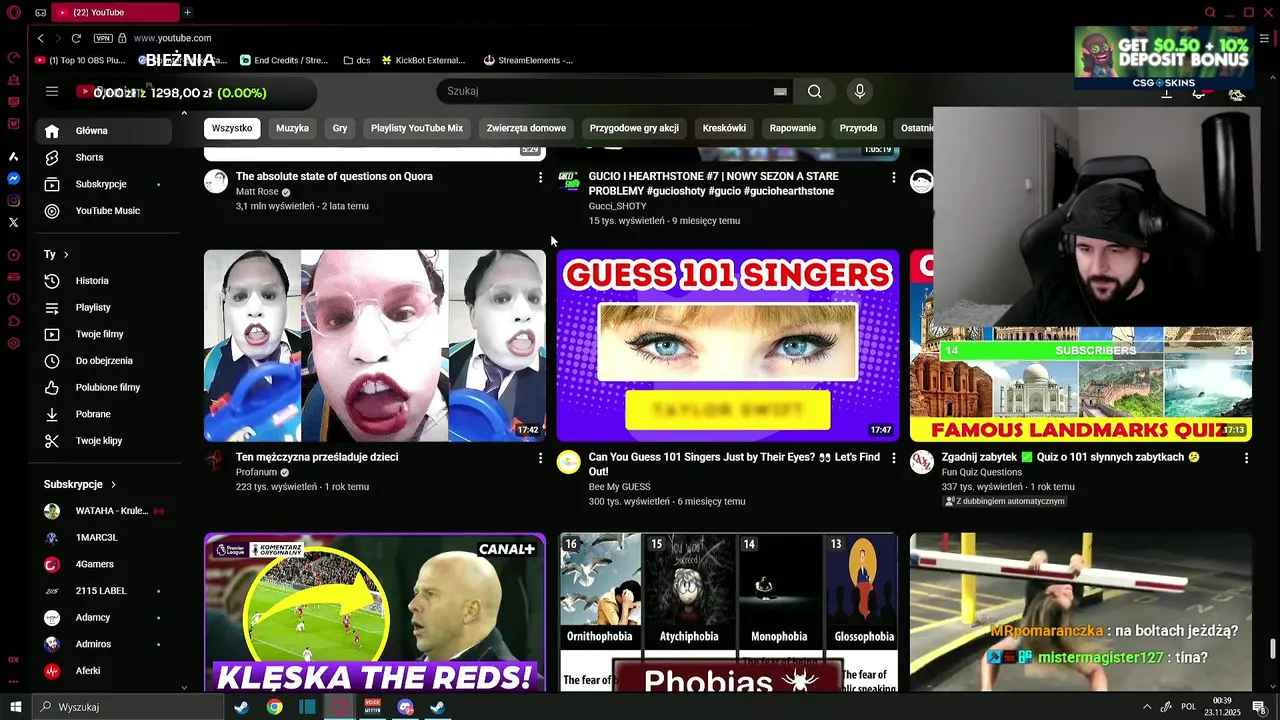Toggle the VPN badge in address bar
The height and width of the screenshot is (720, 1280).
pyautogui.click(x=103, y=38)
